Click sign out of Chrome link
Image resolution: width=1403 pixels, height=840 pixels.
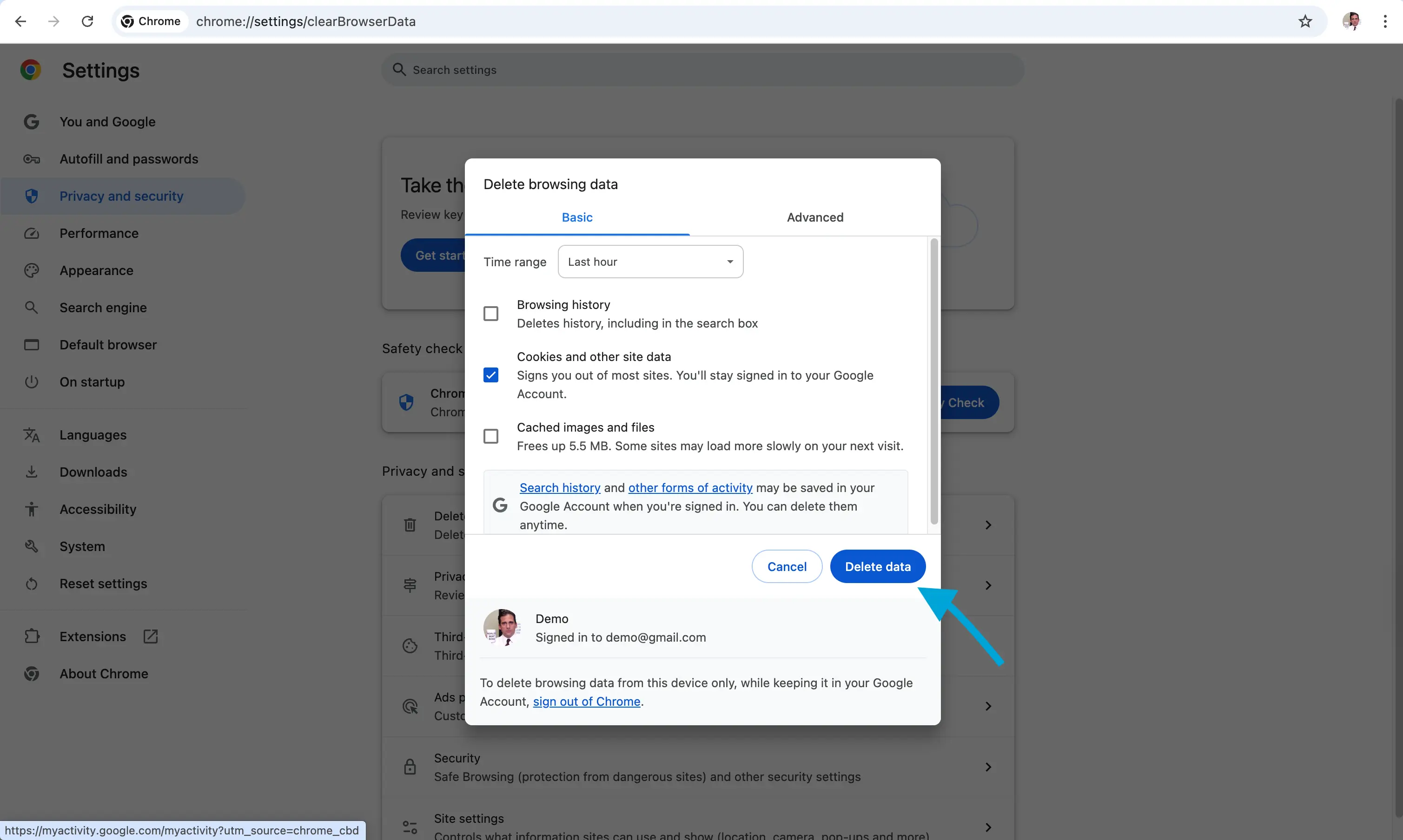586,702
